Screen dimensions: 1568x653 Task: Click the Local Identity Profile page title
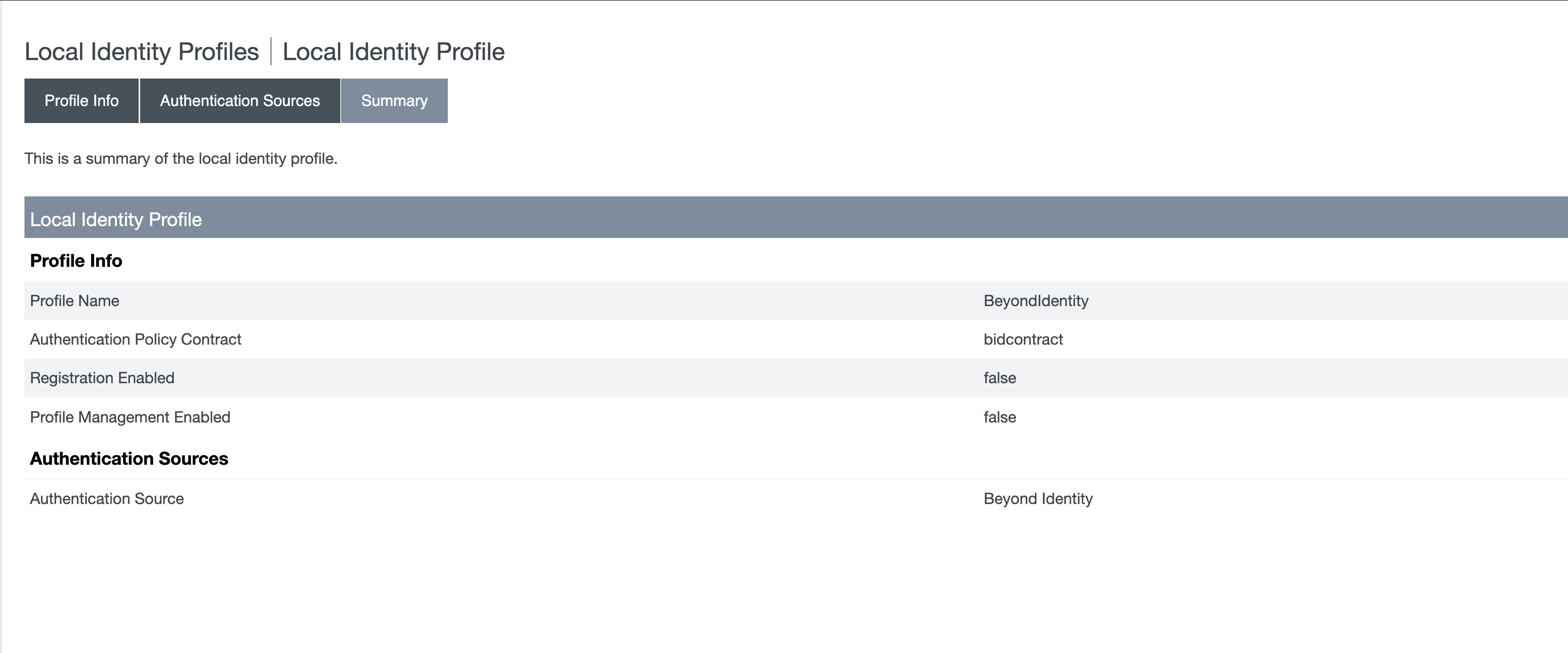pyautogui.click(x=393, y=52)
